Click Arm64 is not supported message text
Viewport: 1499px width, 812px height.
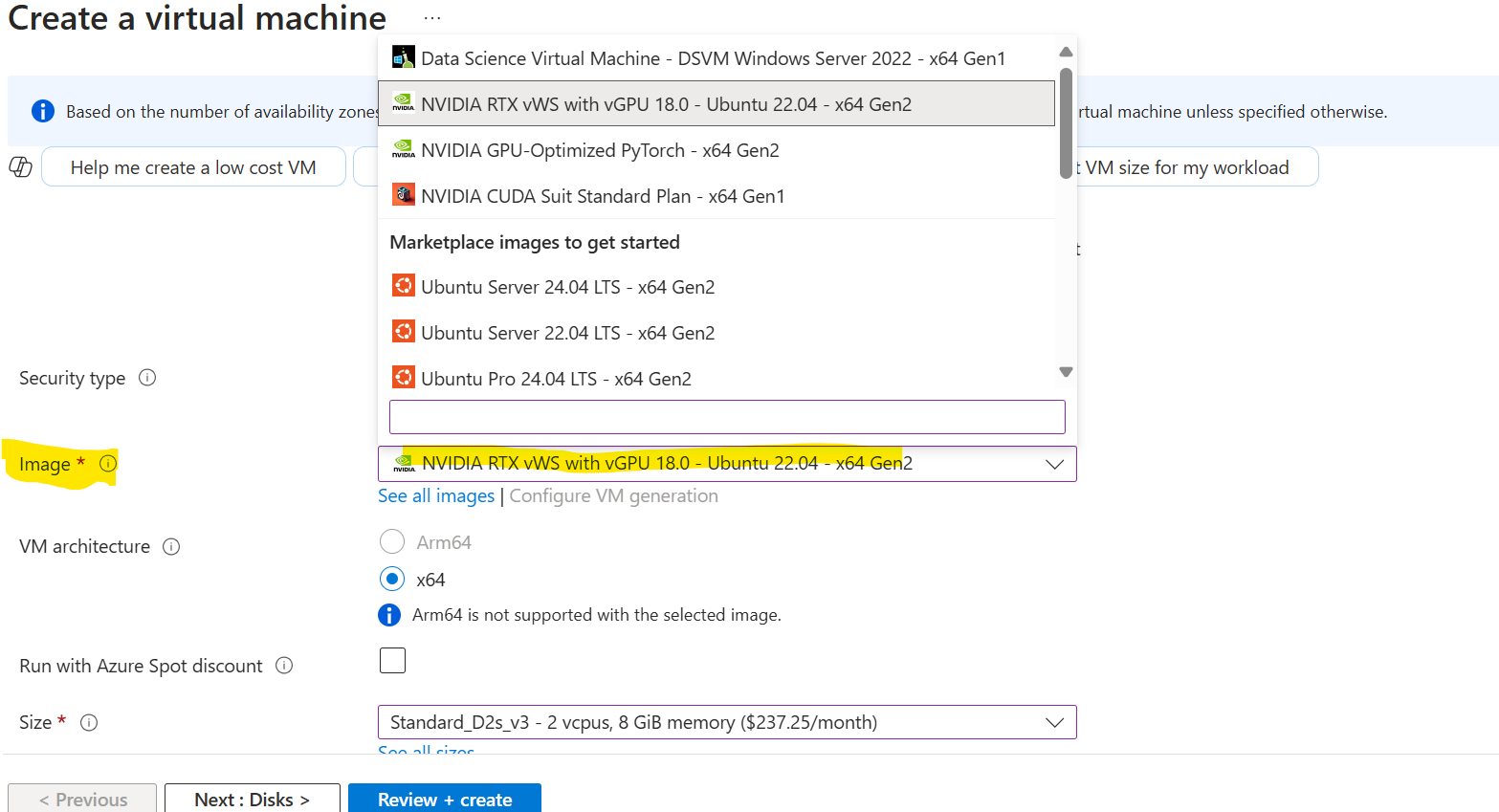[597, 615]
